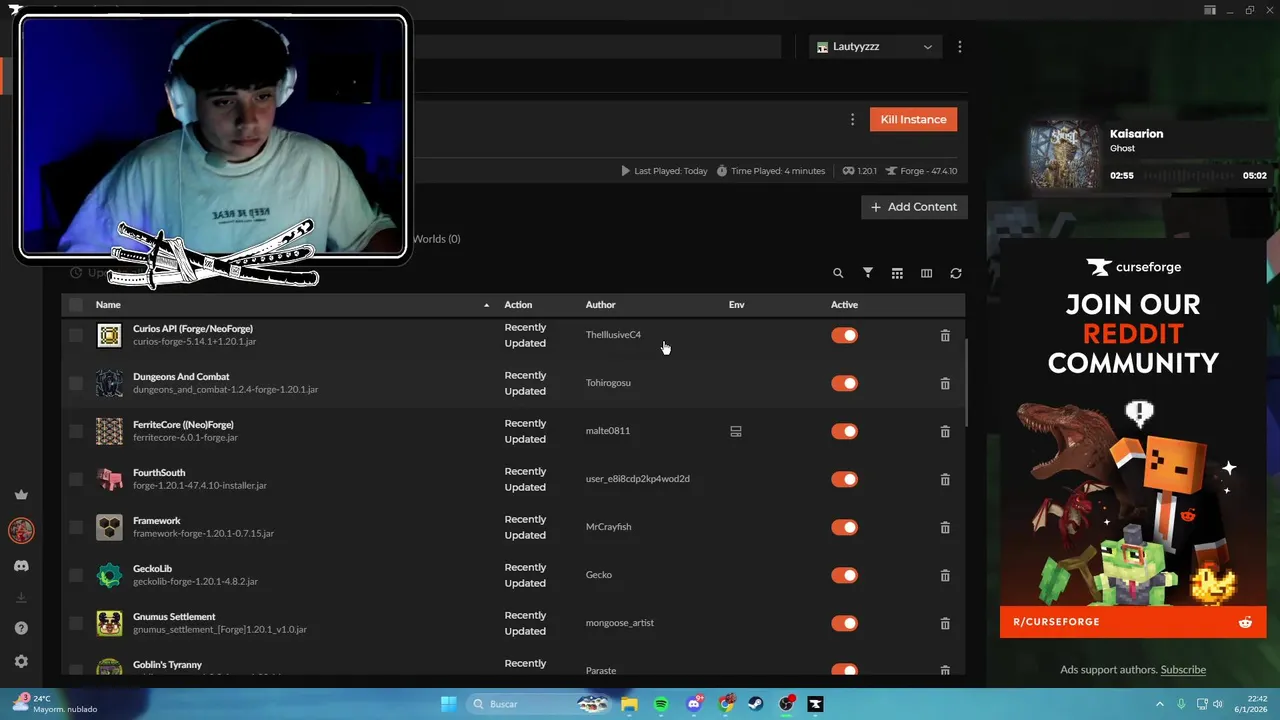The height and width of the screenshot is (720, 1280).
Task: Sort mods by the Author column
Action: pos(600,305)
